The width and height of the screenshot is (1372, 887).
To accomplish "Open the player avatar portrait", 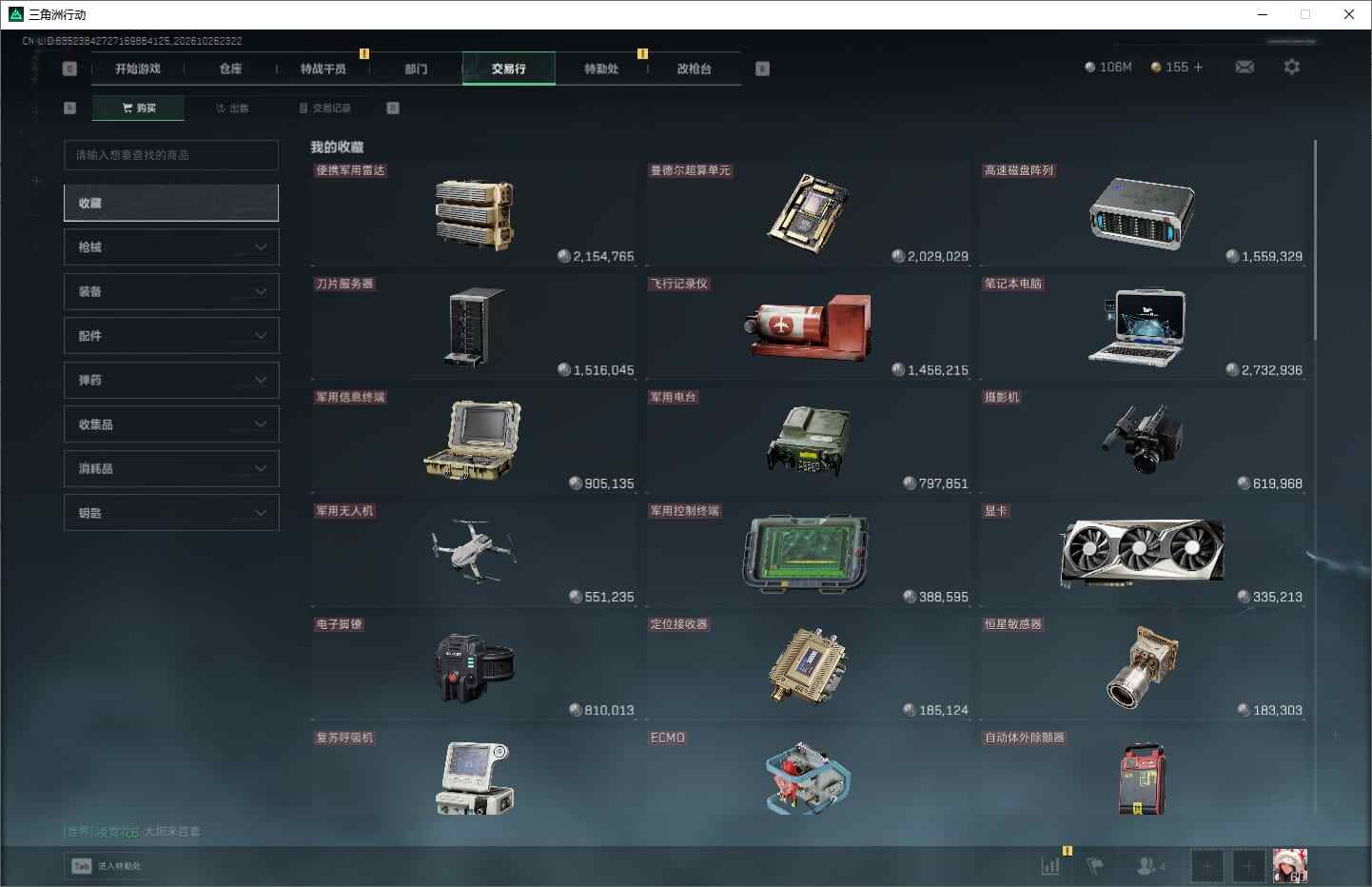I will [x=1290, y=866].
